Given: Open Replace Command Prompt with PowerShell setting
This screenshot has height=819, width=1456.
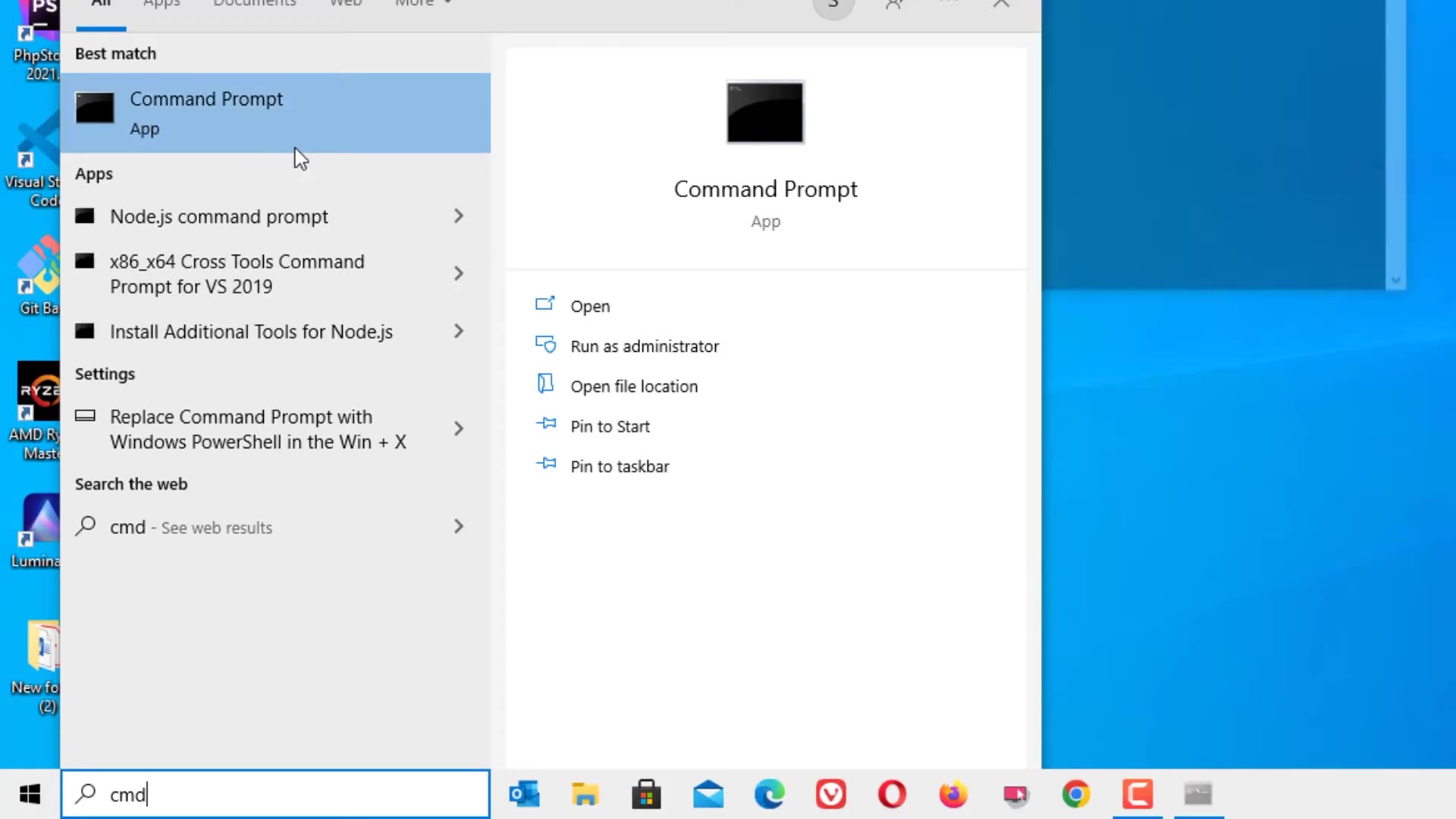Looking at the screenshot, I should (x=258, y=429).
